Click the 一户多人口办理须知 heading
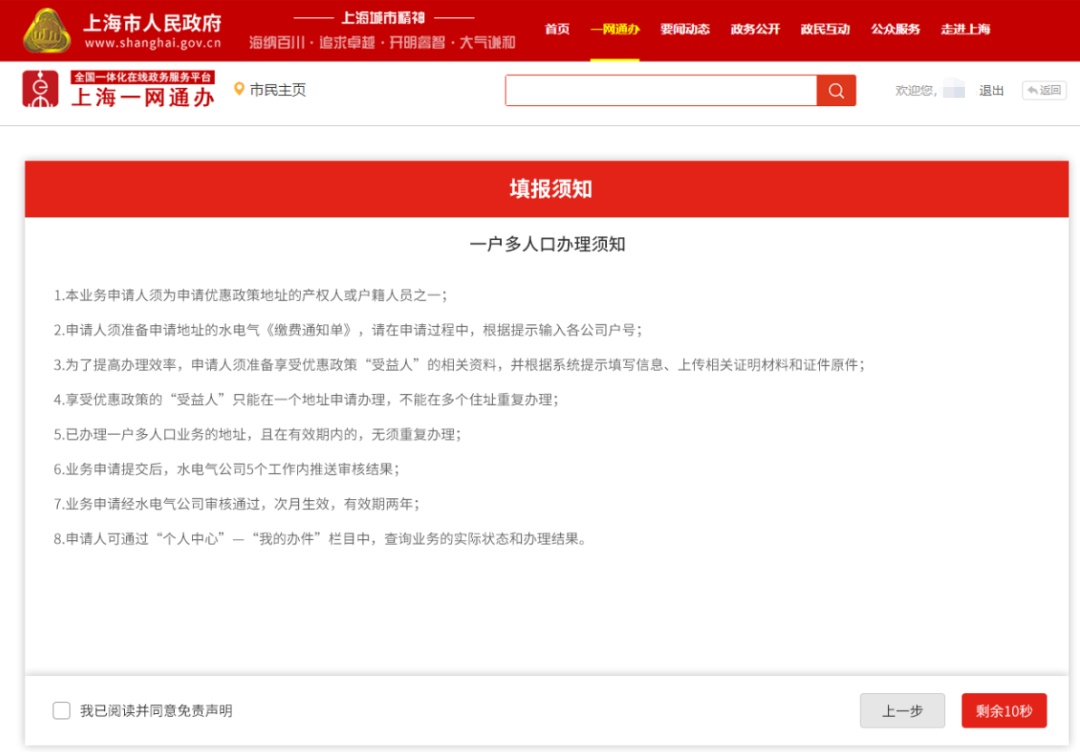Image resolution: width=1080 pixels, height=752 pixels. (548, 244)
